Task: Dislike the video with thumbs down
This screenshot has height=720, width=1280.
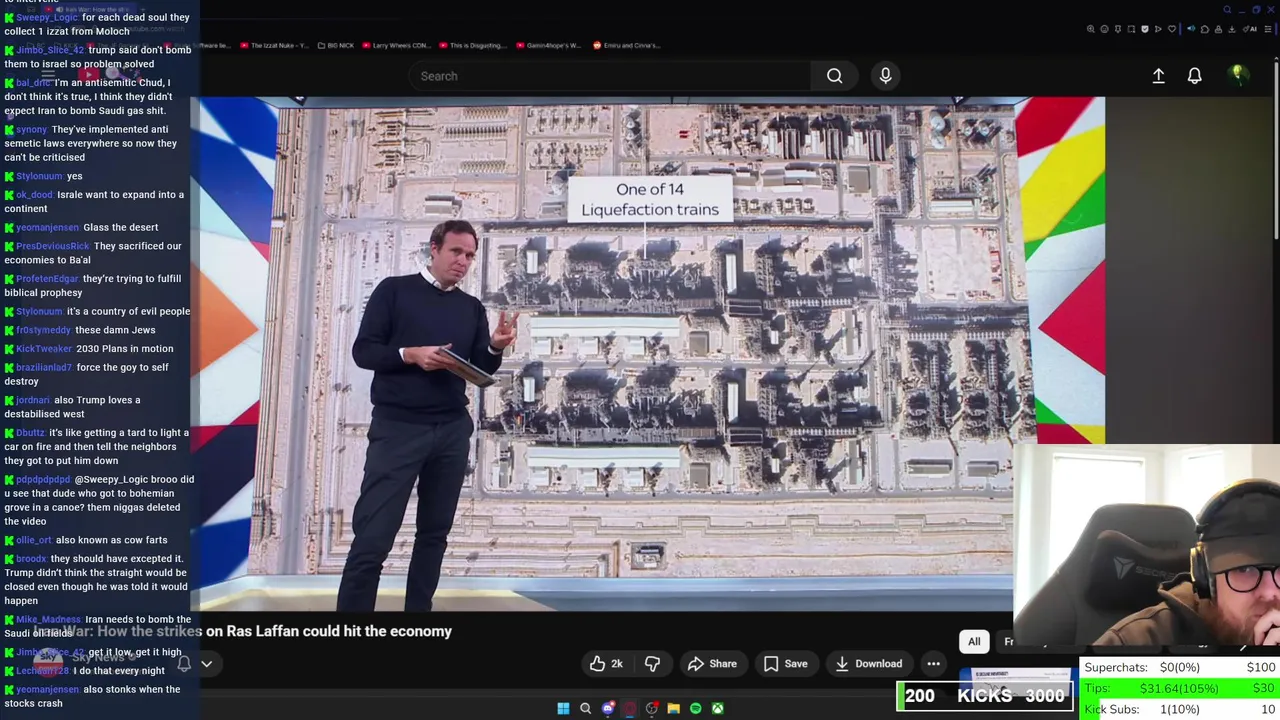Action: (652, 663)
